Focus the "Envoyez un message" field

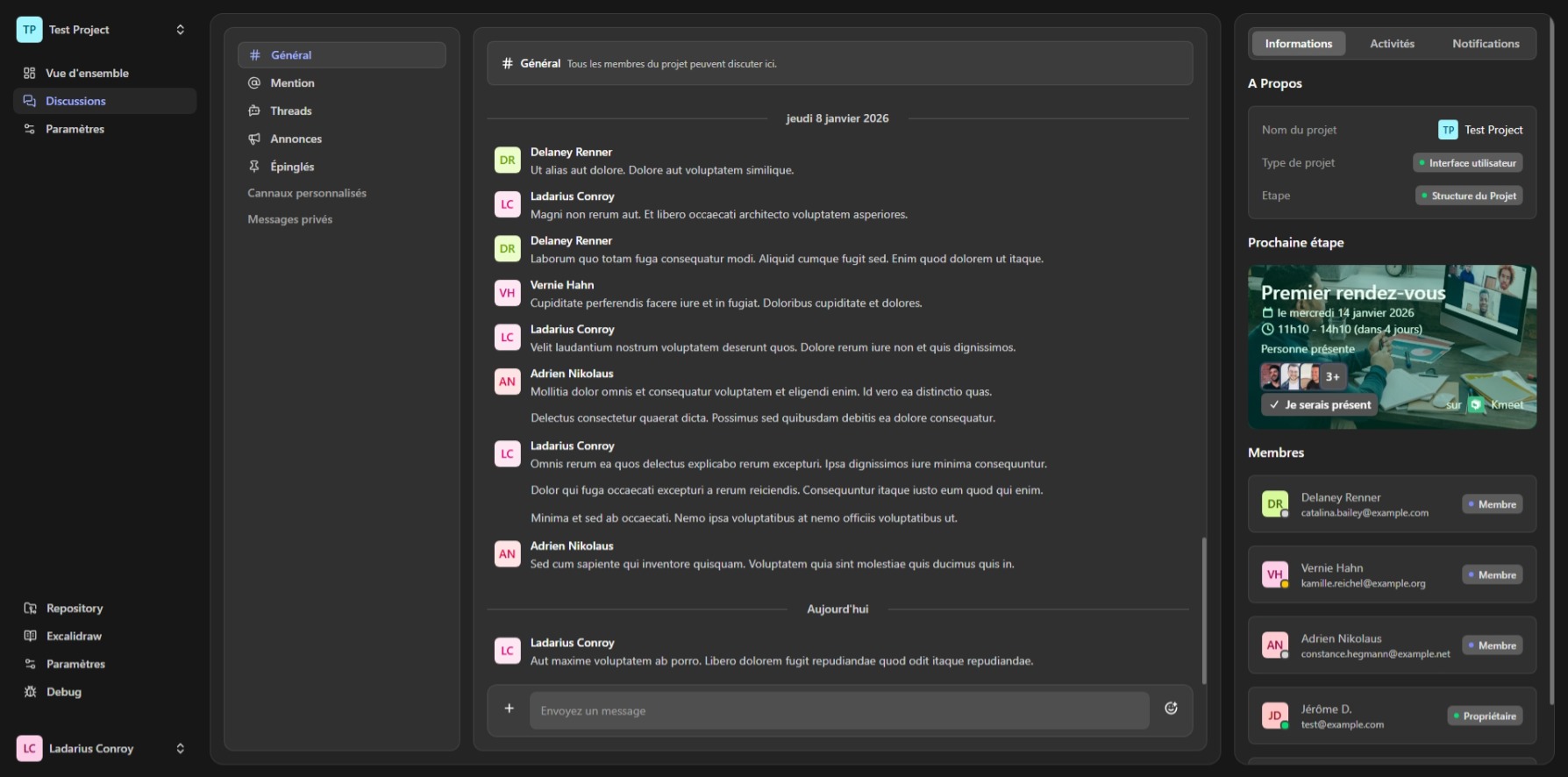coord(838,711)
